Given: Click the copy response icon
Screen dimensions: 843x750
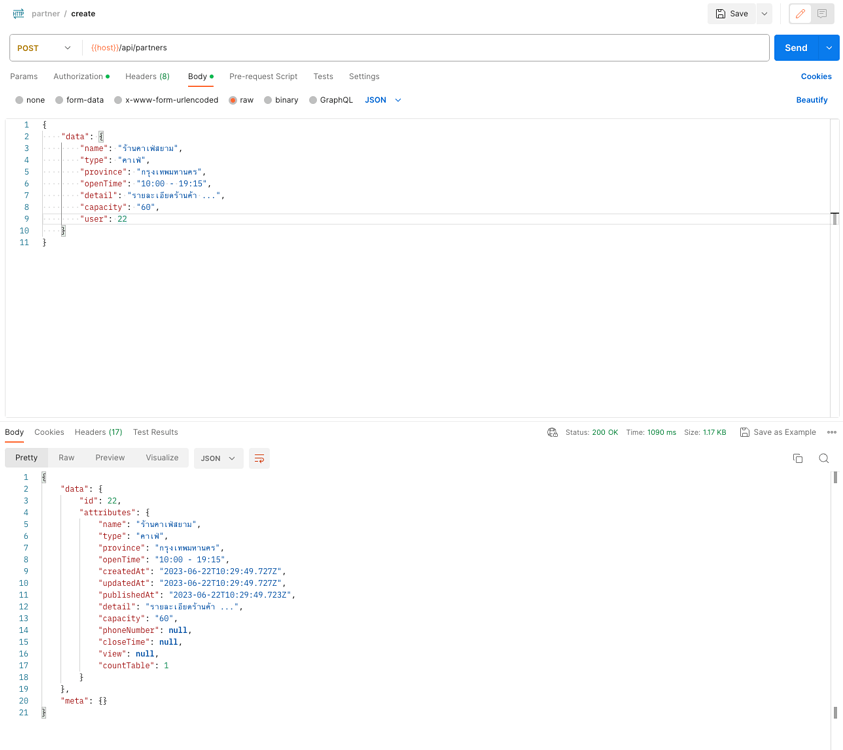Looking at the screenshot, I should click(797, 459).
